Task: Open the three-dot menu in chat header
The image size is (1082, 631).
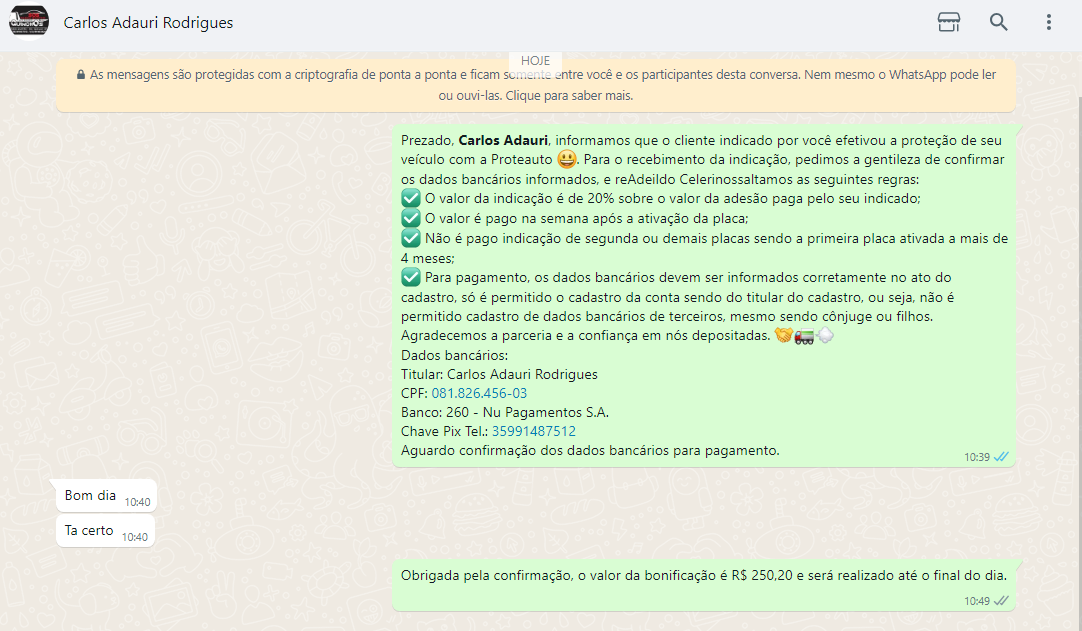Action: coord(1048,22)
